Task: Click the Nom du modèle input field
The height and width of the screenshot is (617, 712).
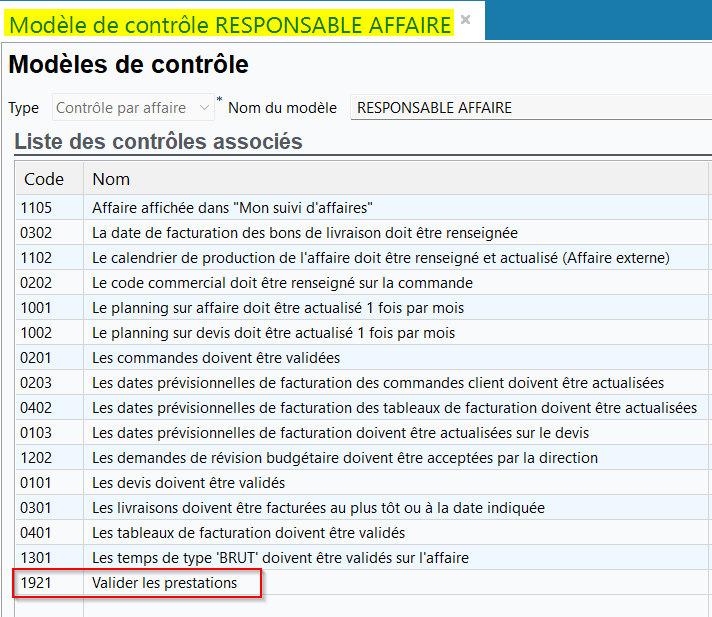Action: 531,108
